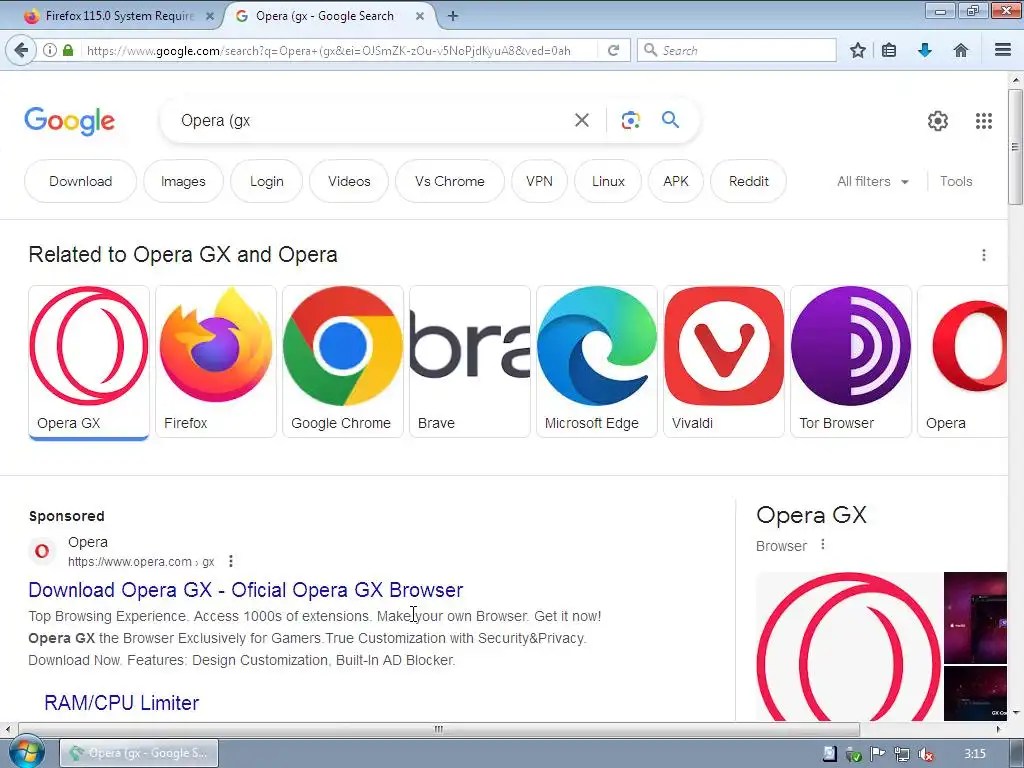Open more options for Related to Opera GX
The image size is (1024, 768).
(x=984, y=255)
